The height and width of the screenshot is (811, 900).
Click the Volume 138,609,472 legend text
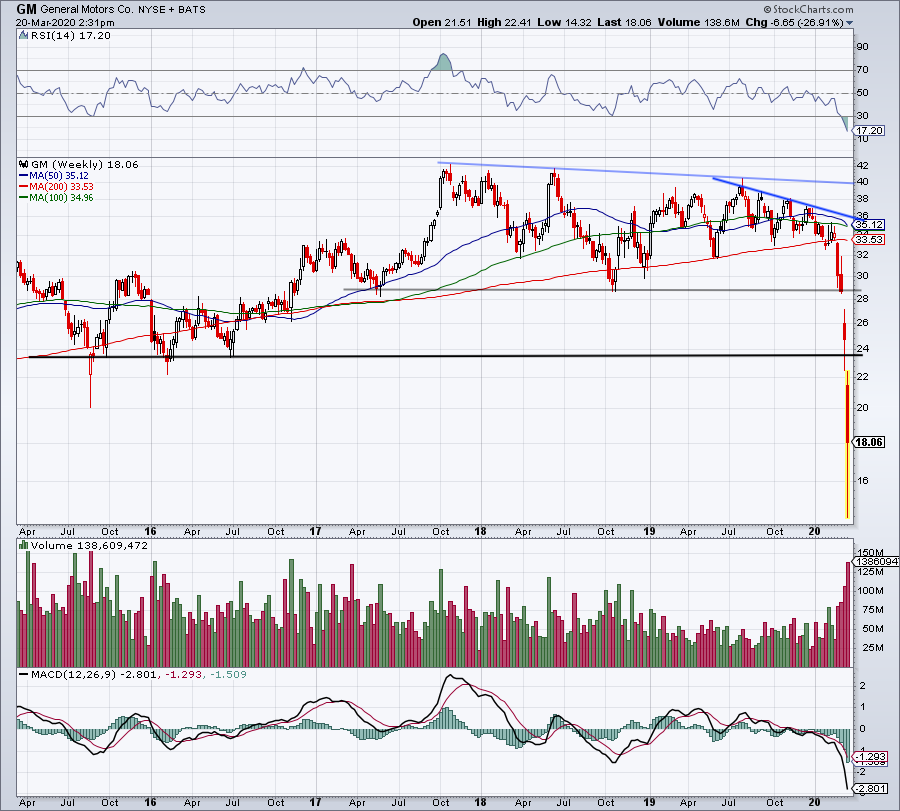coord(89,545)
